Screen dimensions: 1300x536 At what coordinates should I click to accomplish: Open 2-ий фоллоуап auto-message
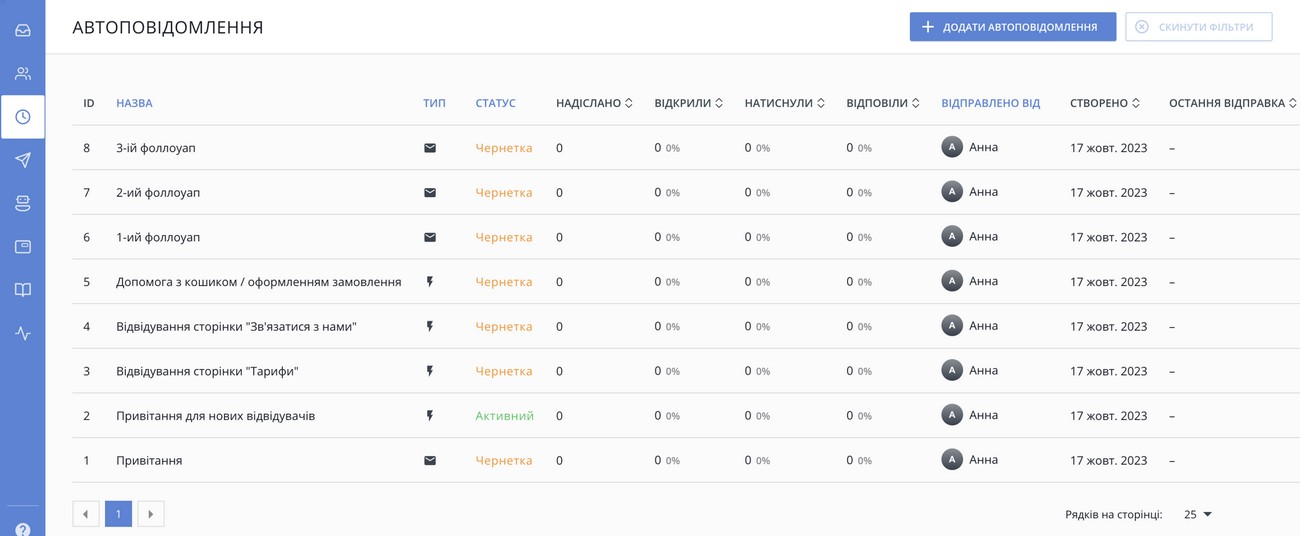pyautogui.click(x=158, y=192)
